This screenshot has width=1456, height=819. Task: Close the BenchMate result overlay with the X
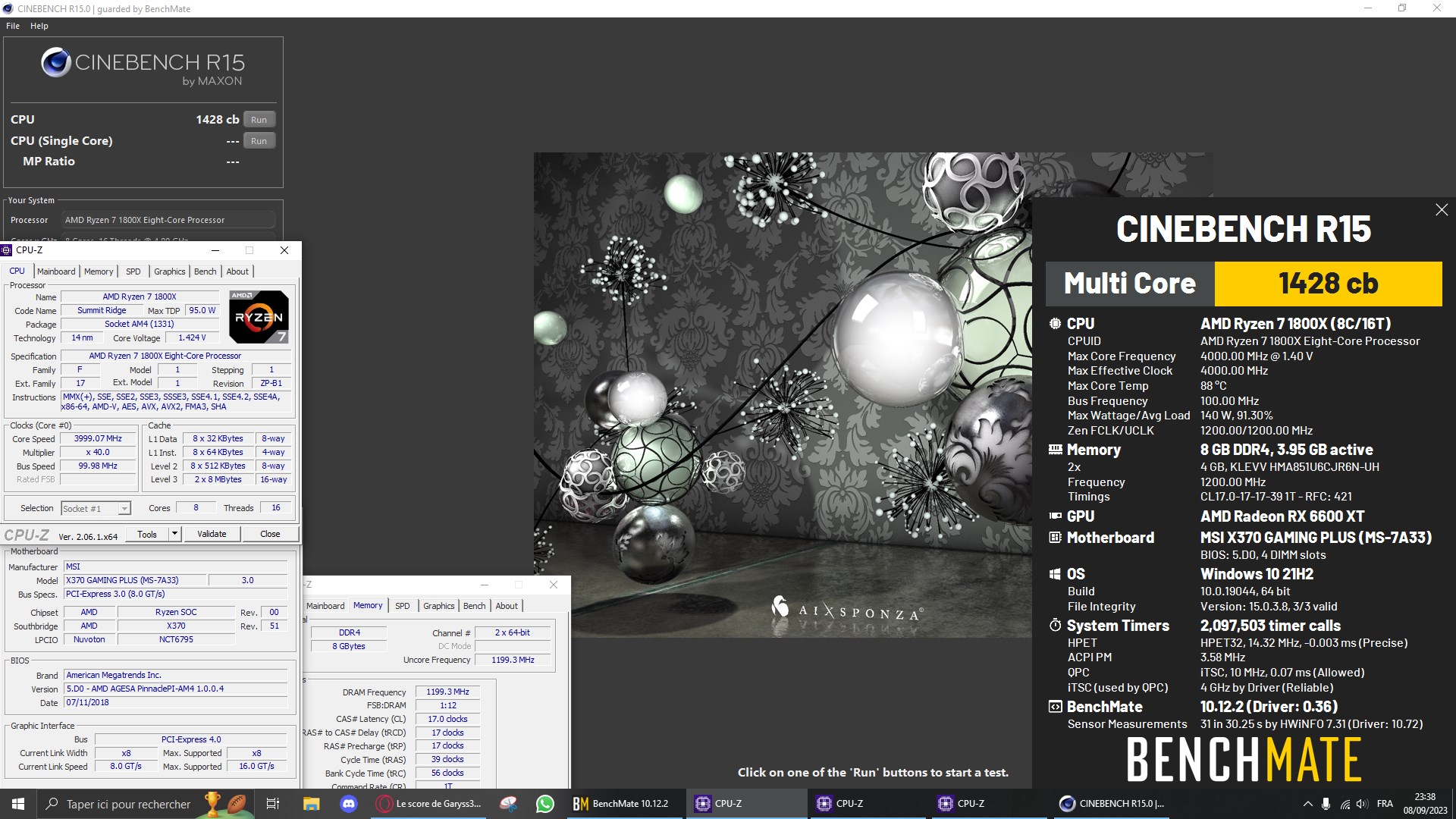click(x=1442, y=210)
